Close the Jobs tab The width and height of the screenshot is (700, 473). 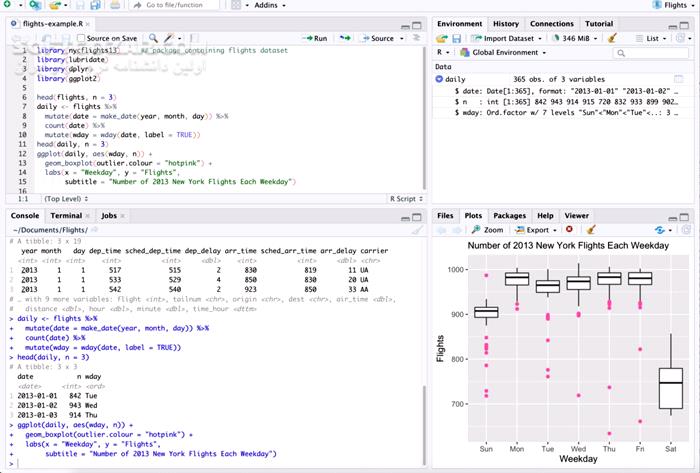pyautogui.click(x=123, y=216)
